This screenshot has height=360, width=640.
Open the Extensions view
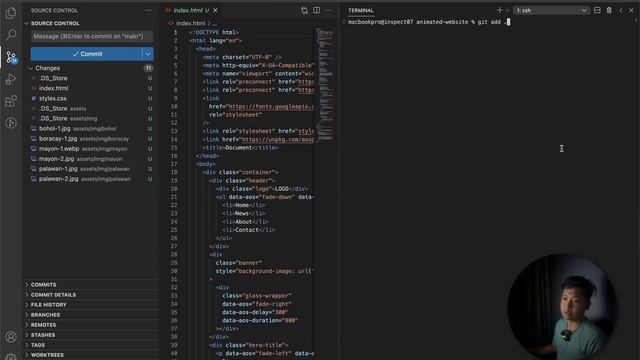(x=11, y=101)
